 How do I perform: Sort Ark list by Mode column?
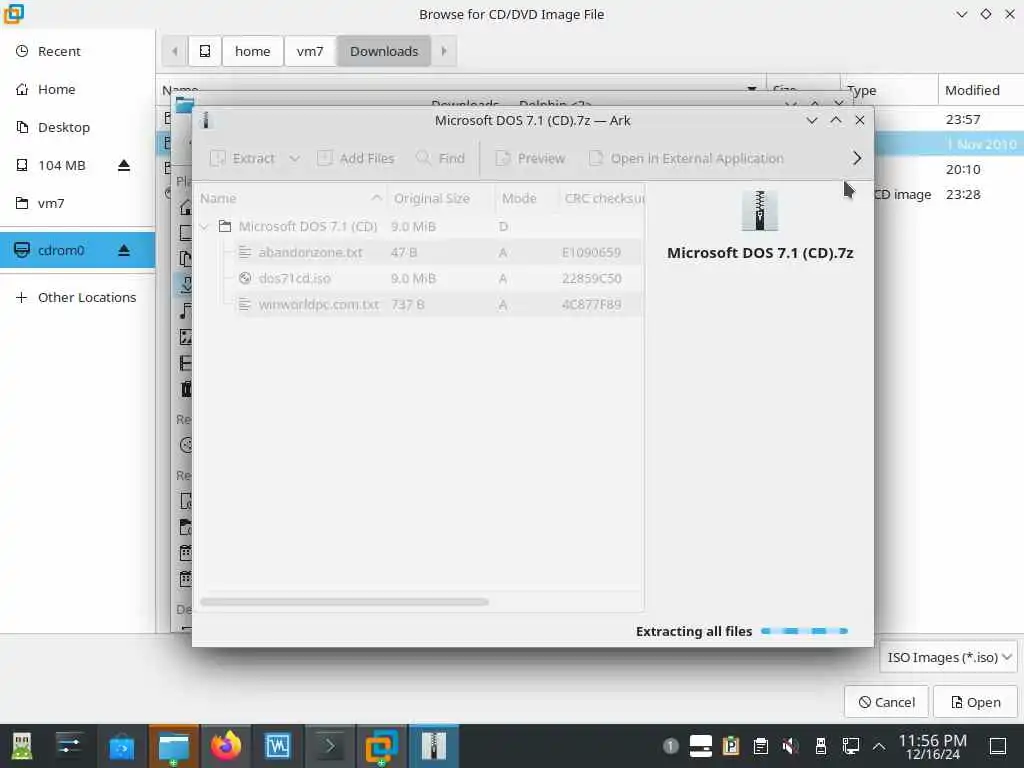pos(526,198)
